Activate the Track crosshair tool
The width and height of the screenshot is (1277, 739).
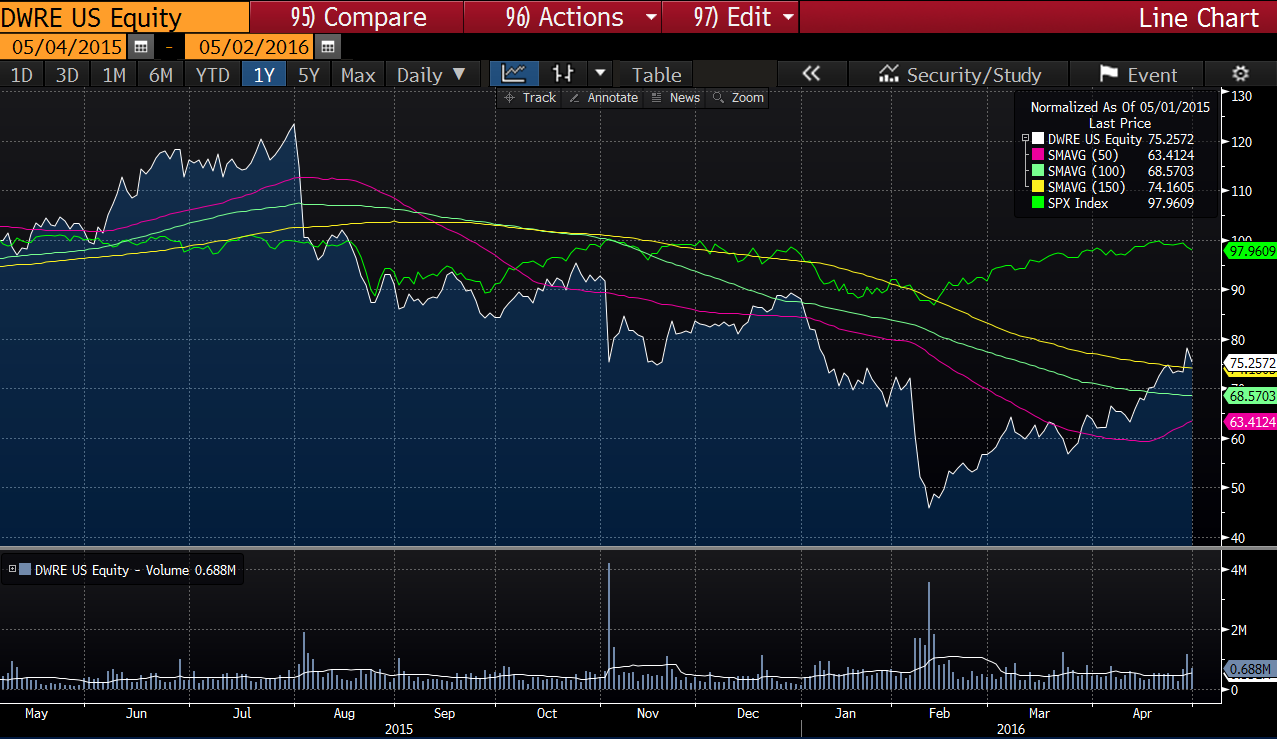[x=530, y=97]
